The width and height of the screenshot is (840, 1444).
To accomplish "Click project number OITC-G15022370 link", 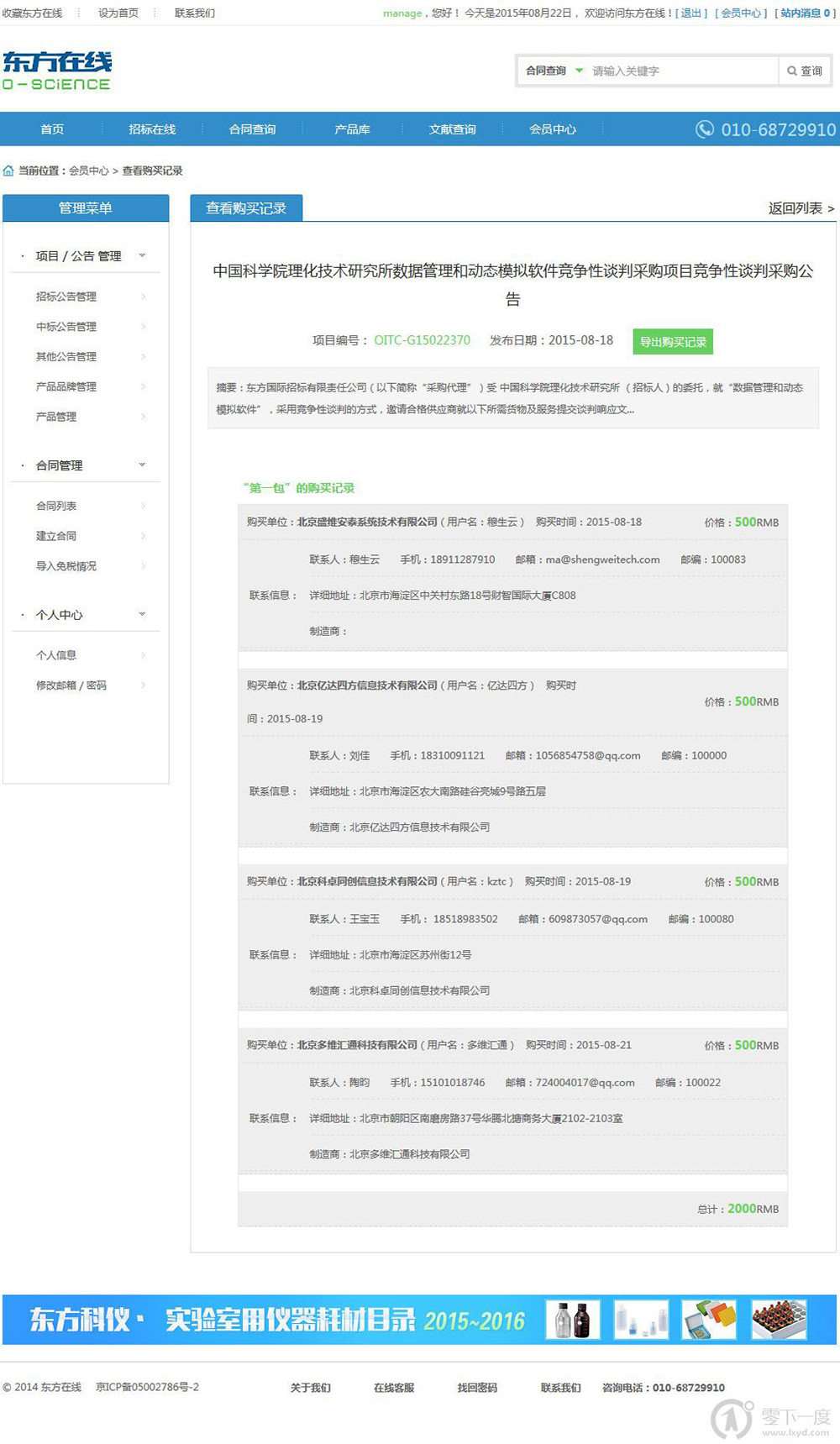I will click(x=422, y=340).
